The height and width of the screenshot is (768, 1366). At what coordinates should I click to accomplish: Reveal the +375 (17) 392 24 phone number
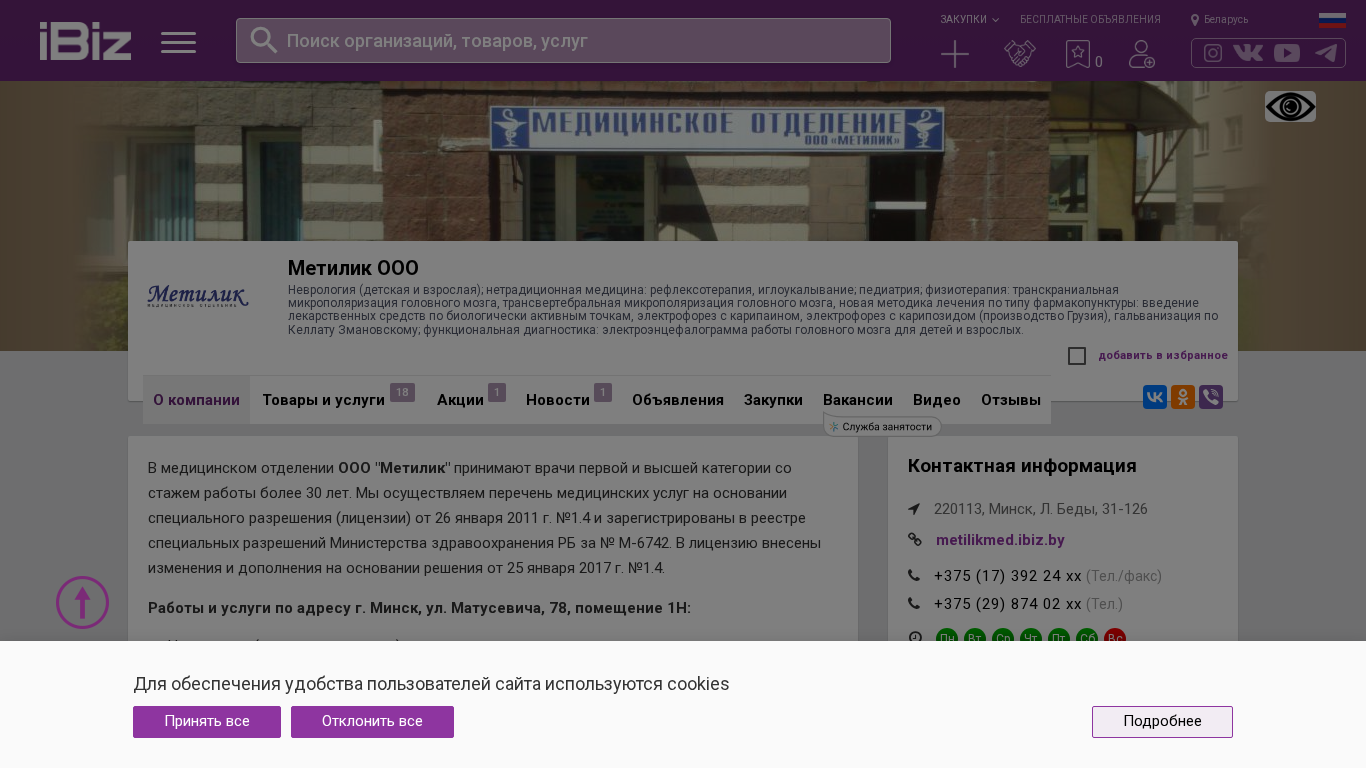1008,576
